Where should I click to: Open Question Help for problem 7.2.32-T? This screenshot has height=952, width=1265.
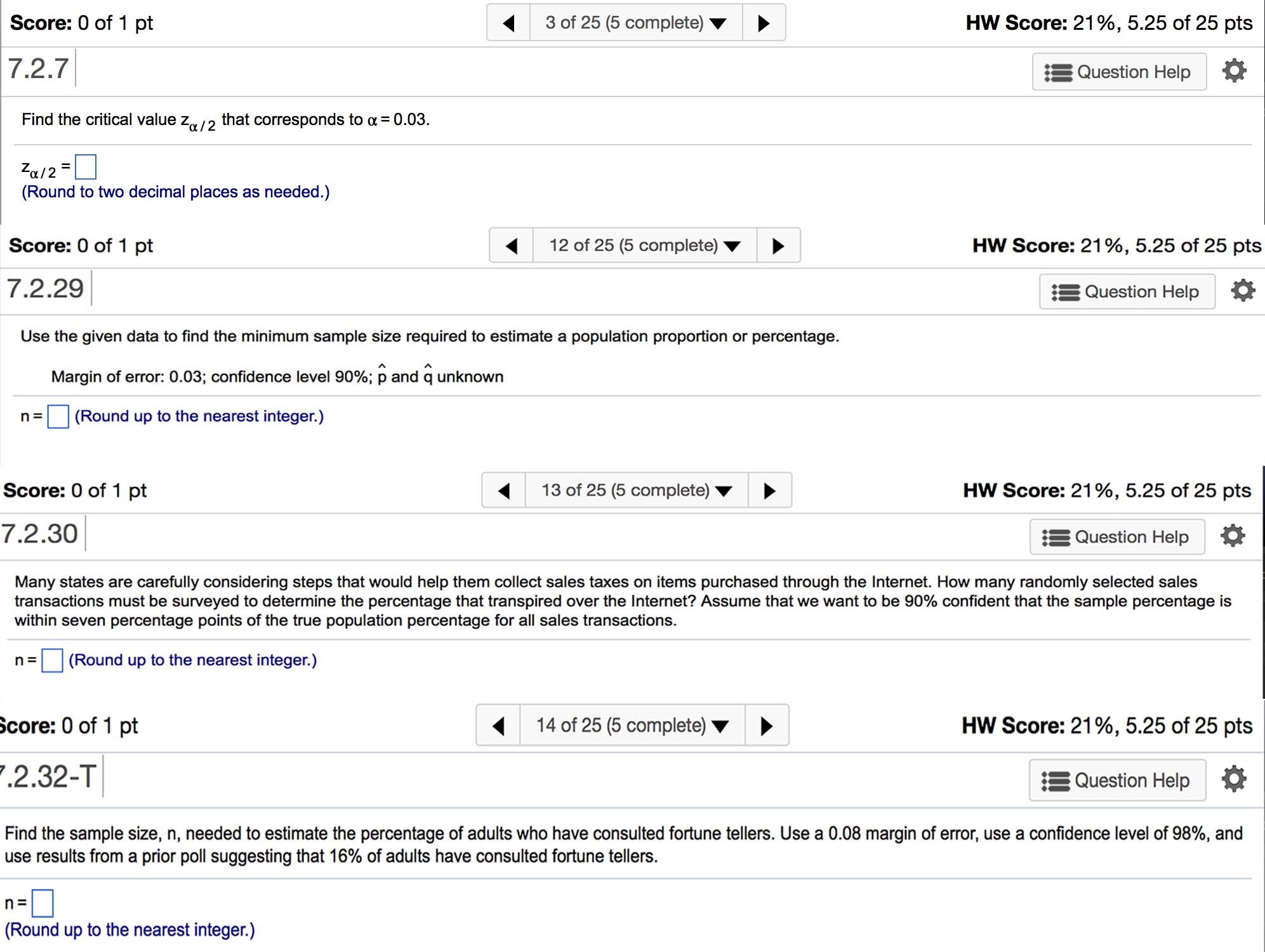[1117, 781]
